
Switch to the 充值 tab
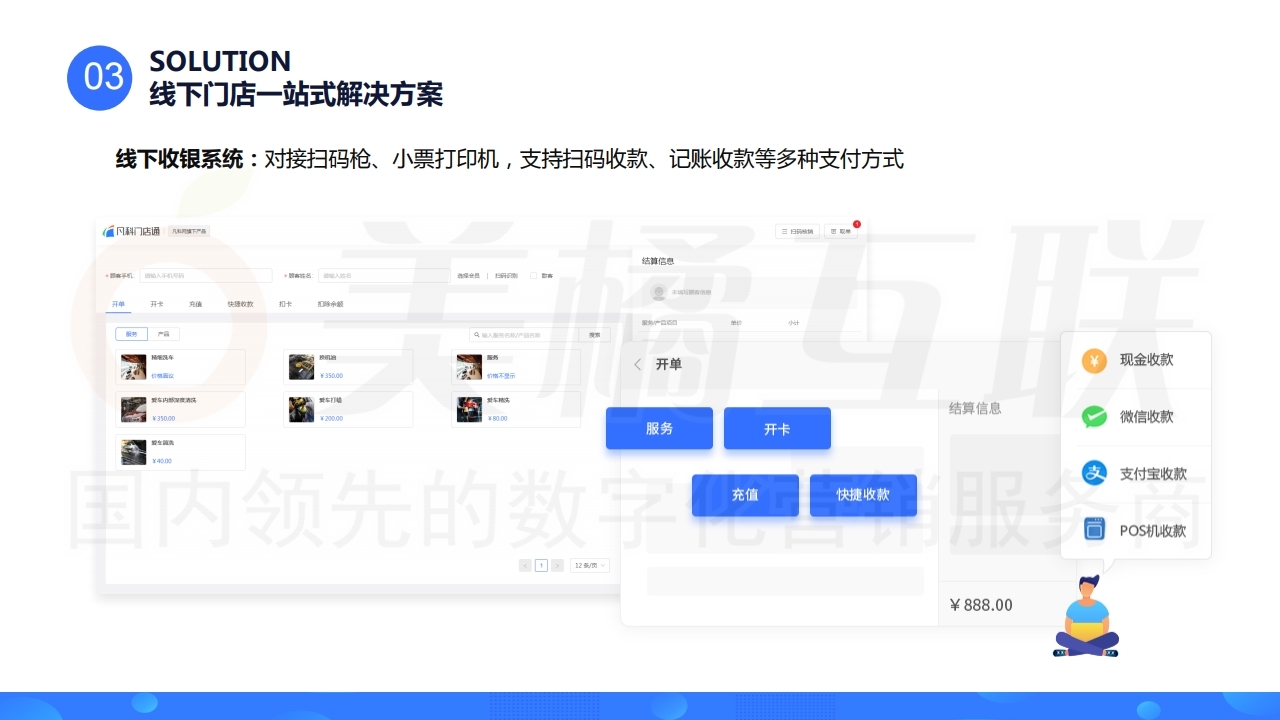pyautogui.click(x=195, y=304)
